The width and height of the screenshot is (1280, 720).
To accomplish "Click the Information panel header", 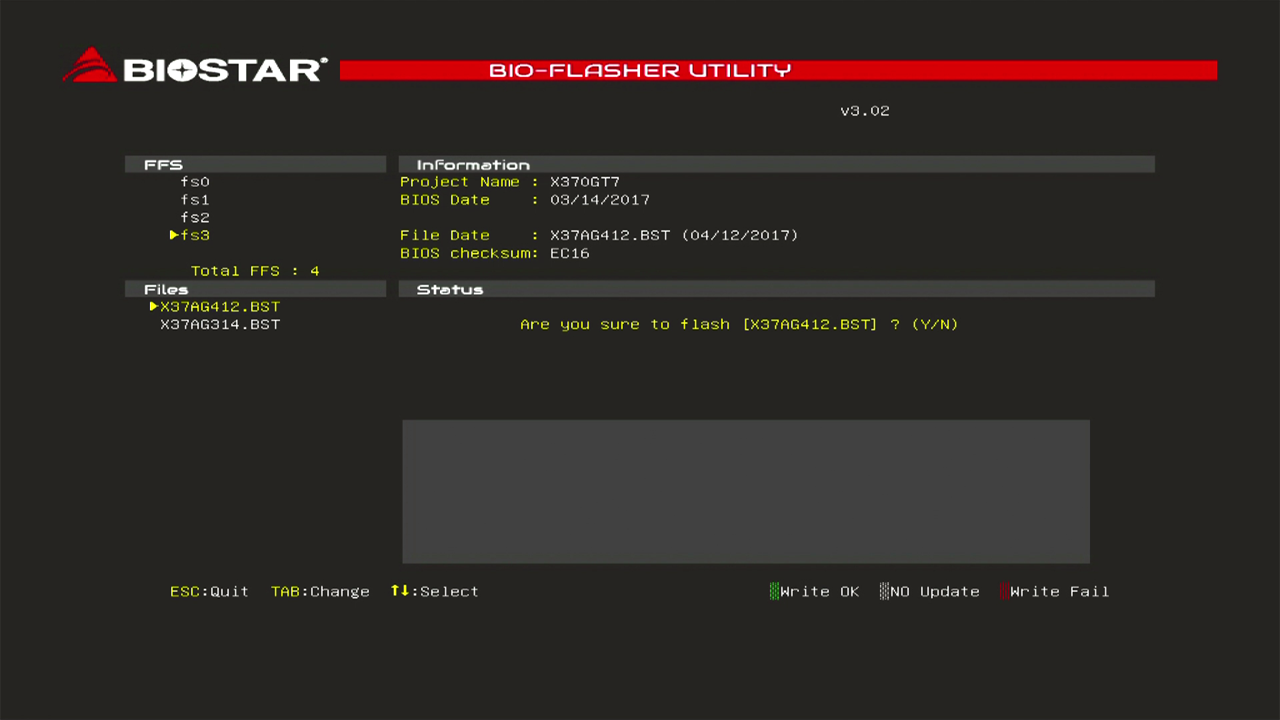I will (777, 164).
